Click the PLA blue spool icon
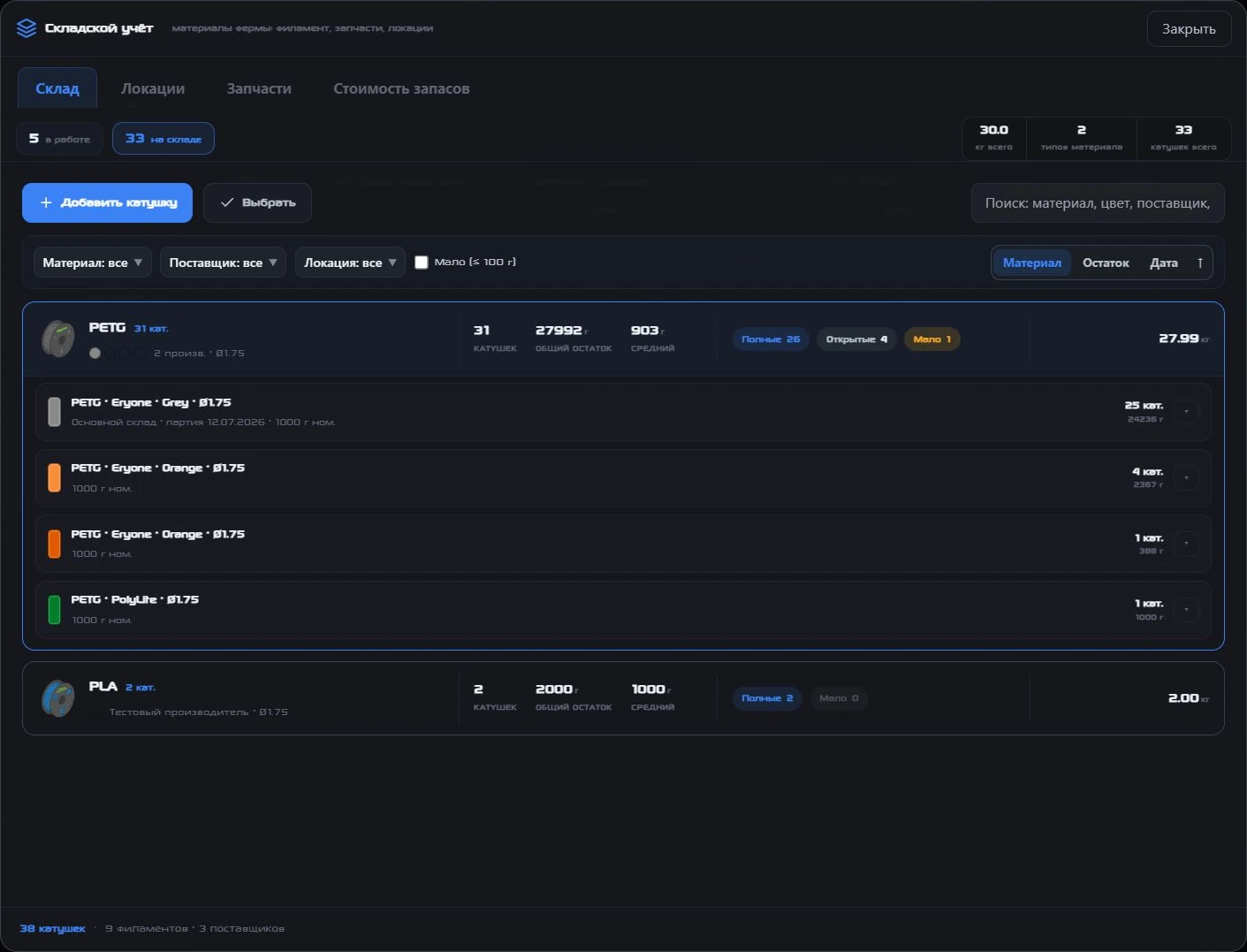The height and width of the screenshot is (952, 1247). click(58, 698)
